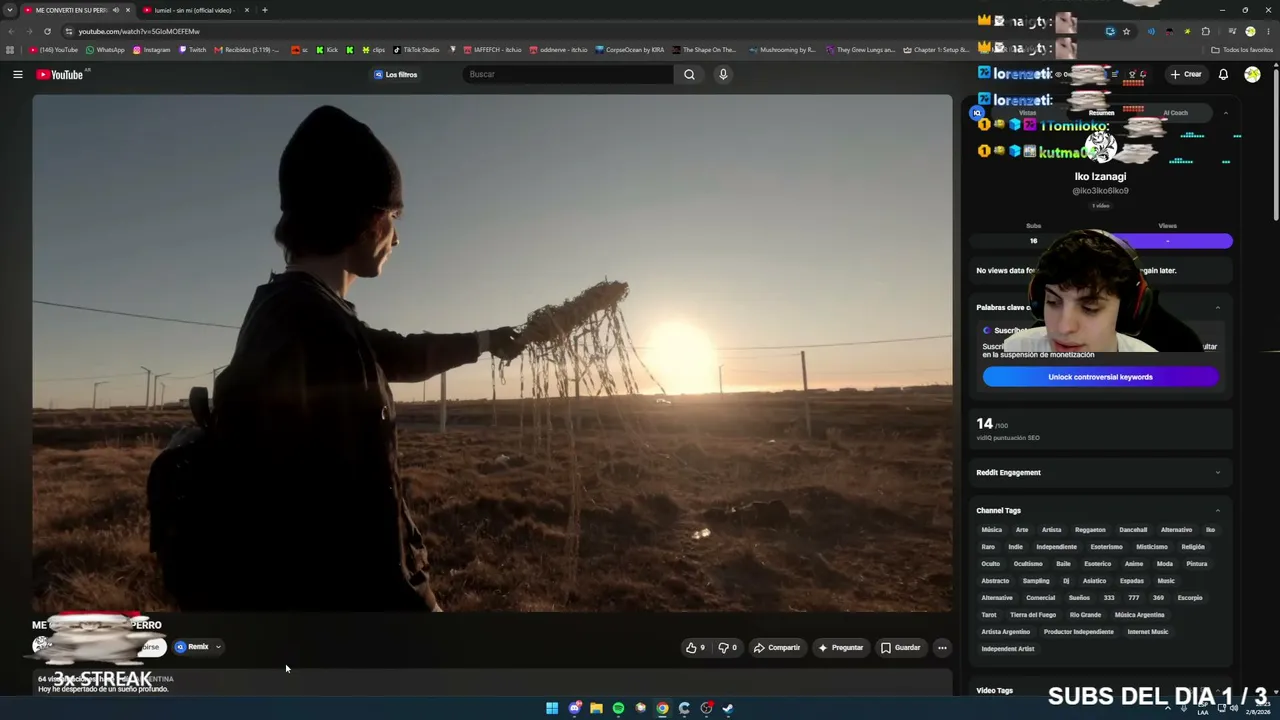The height and width of the screenshot is (720, 1280).
Task: Select the Internet Music tag
Action: [1147, 632]
